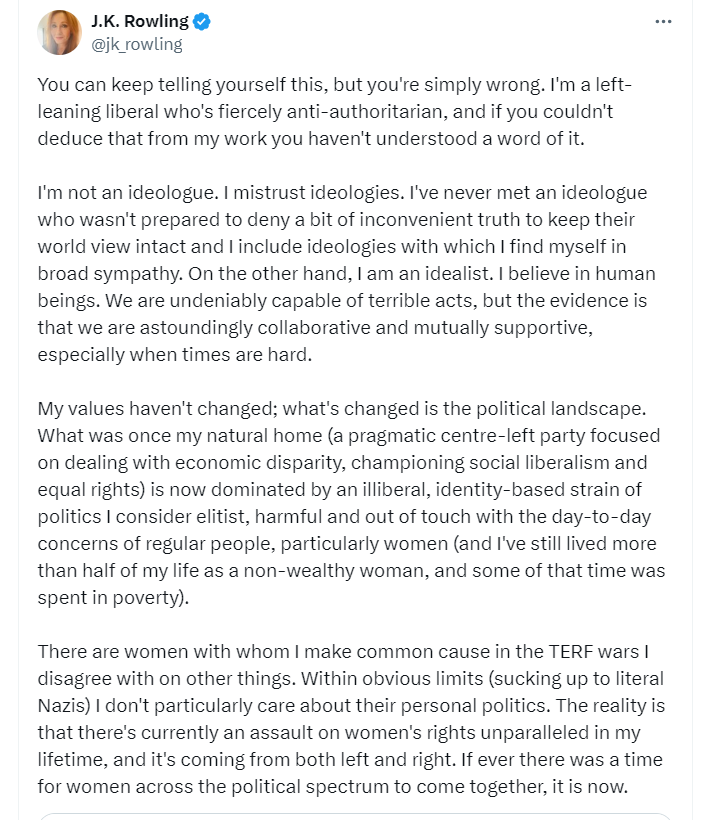712x820 pixels.
Task: Click the words "spent in poverty"
Action: [109, 598]
